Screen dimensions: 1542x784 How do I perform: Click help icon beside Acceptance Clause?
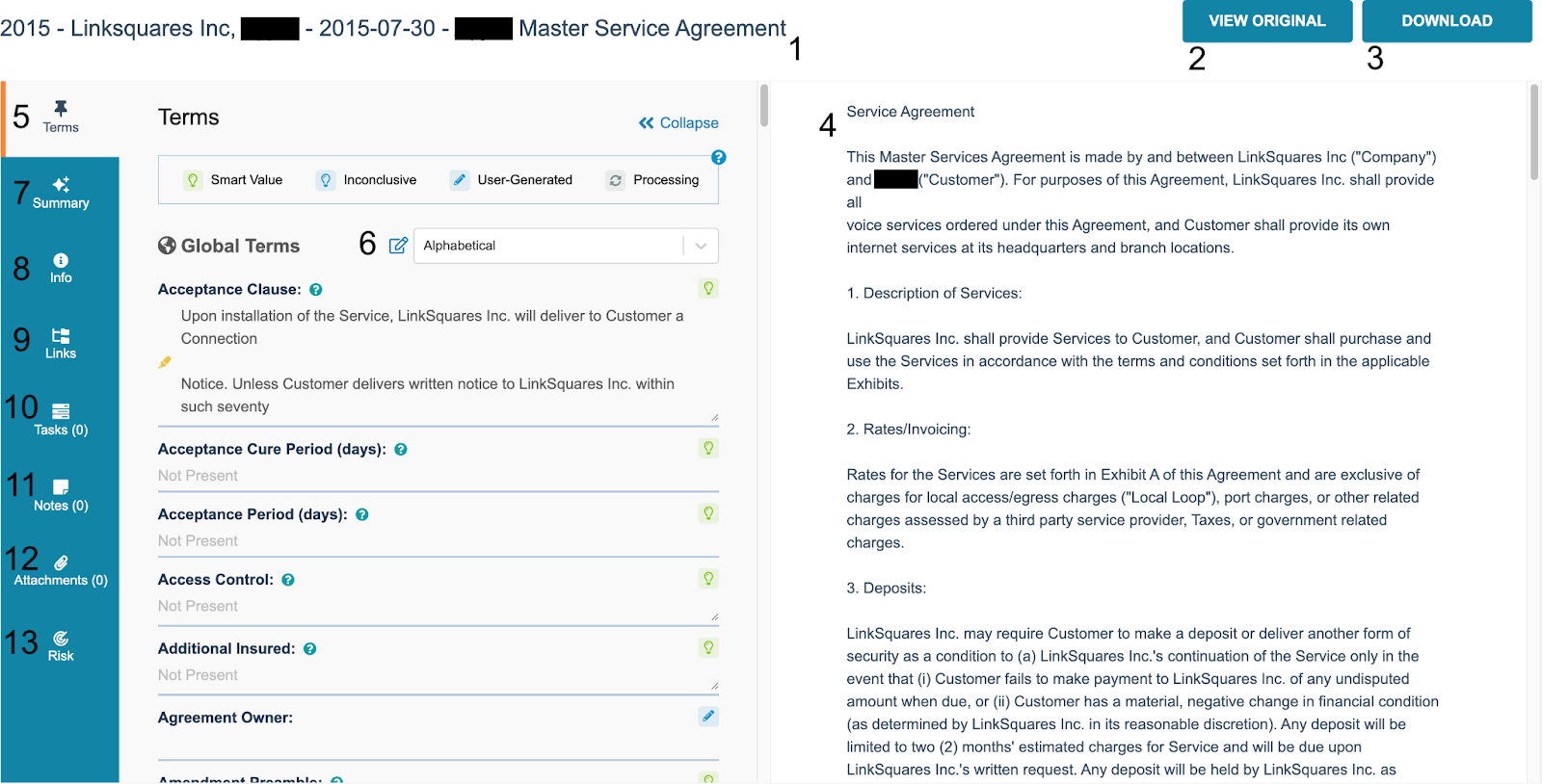click(316, 290)
